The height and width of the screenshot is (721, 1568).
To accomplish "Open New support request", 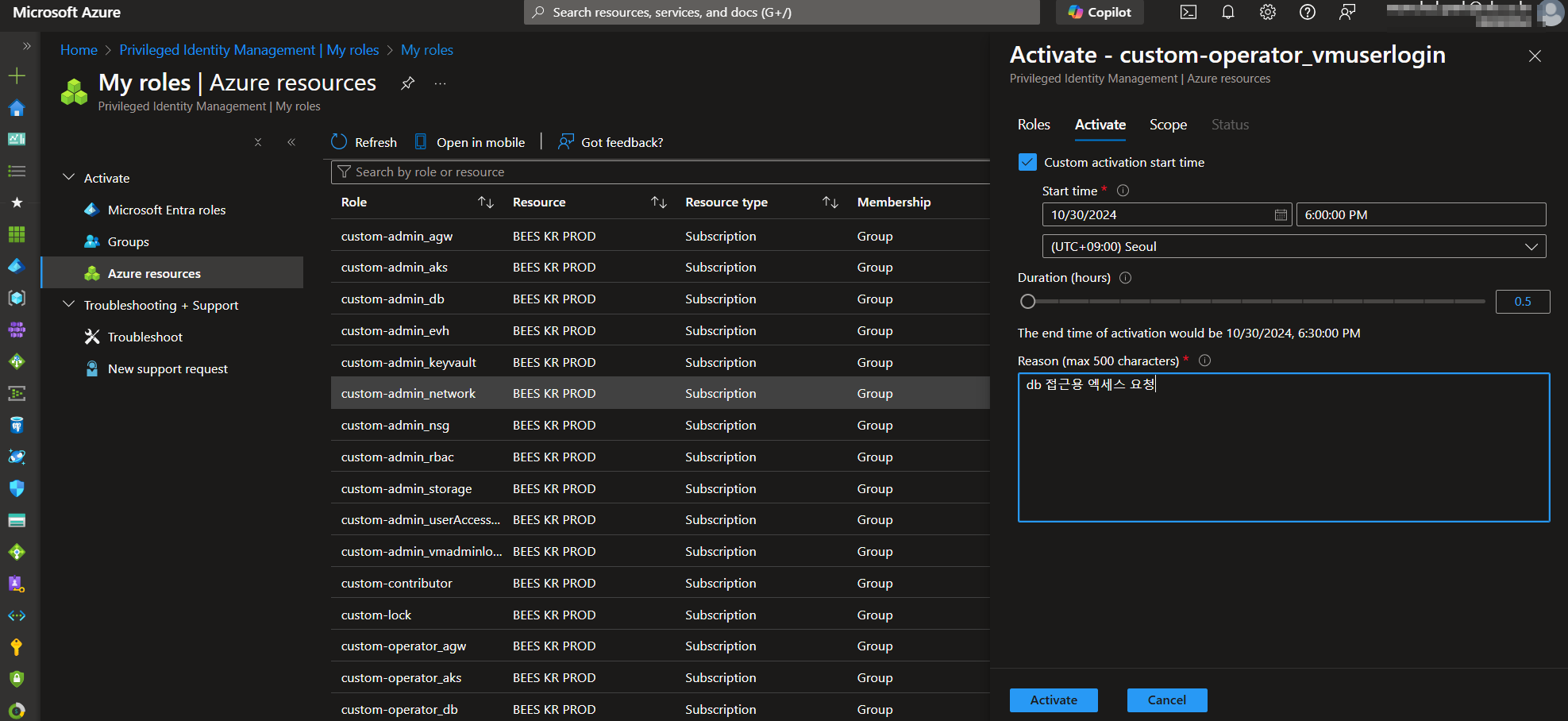I will 168,368.
